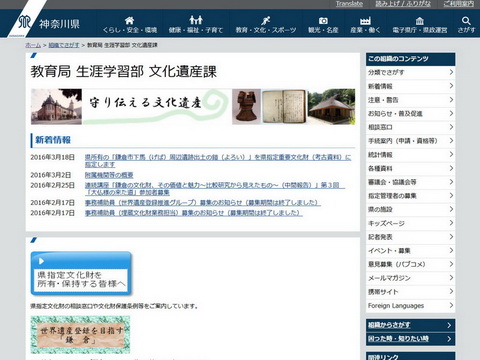The image size is (480, 360).
Task: Open the camera icon for 観光・名産
Action: pyautogui.click(x=323, y=21)
